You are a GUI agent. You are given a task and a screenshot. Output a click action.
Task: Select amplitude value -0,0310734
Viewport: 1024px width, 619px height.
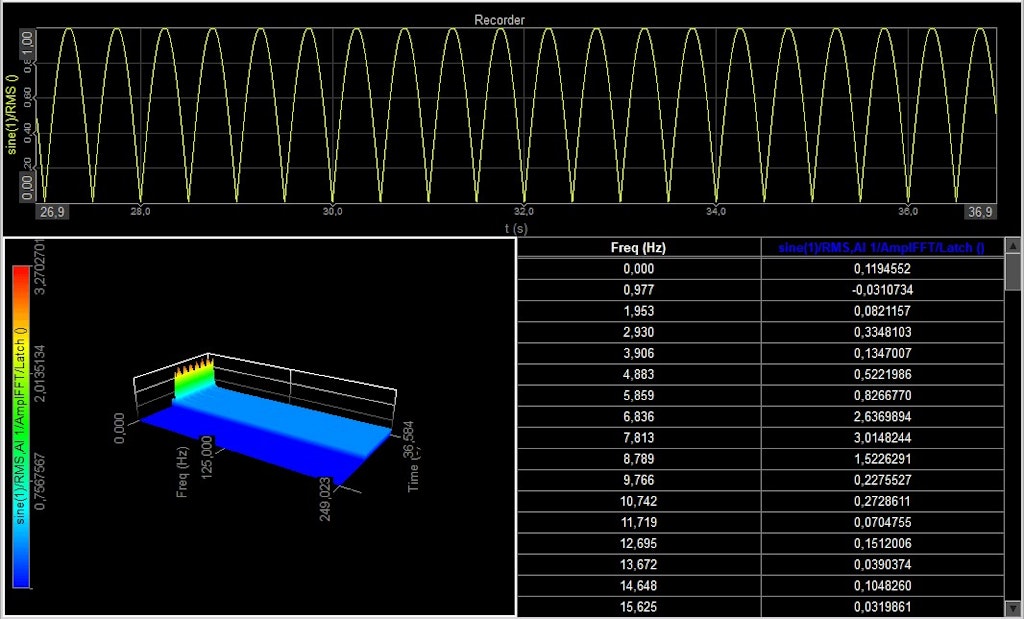pos(882,289)
